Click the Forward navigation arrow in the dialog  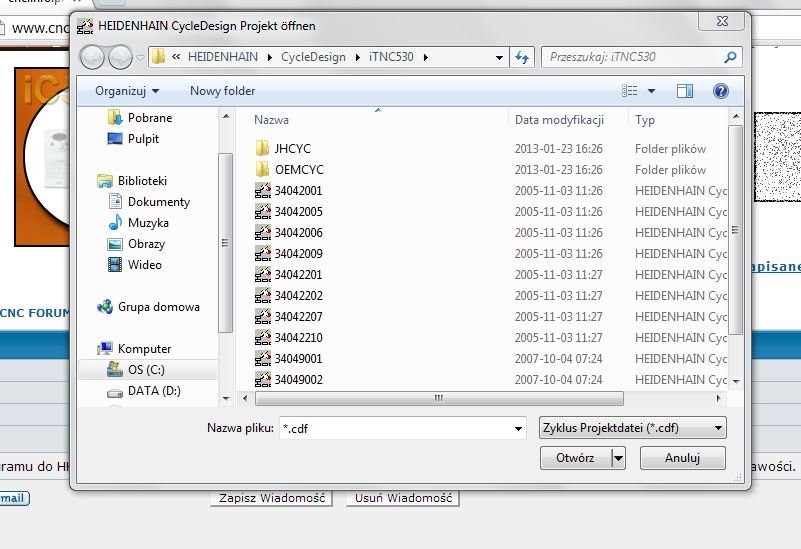pyautogui.click(x=121, y=57)
